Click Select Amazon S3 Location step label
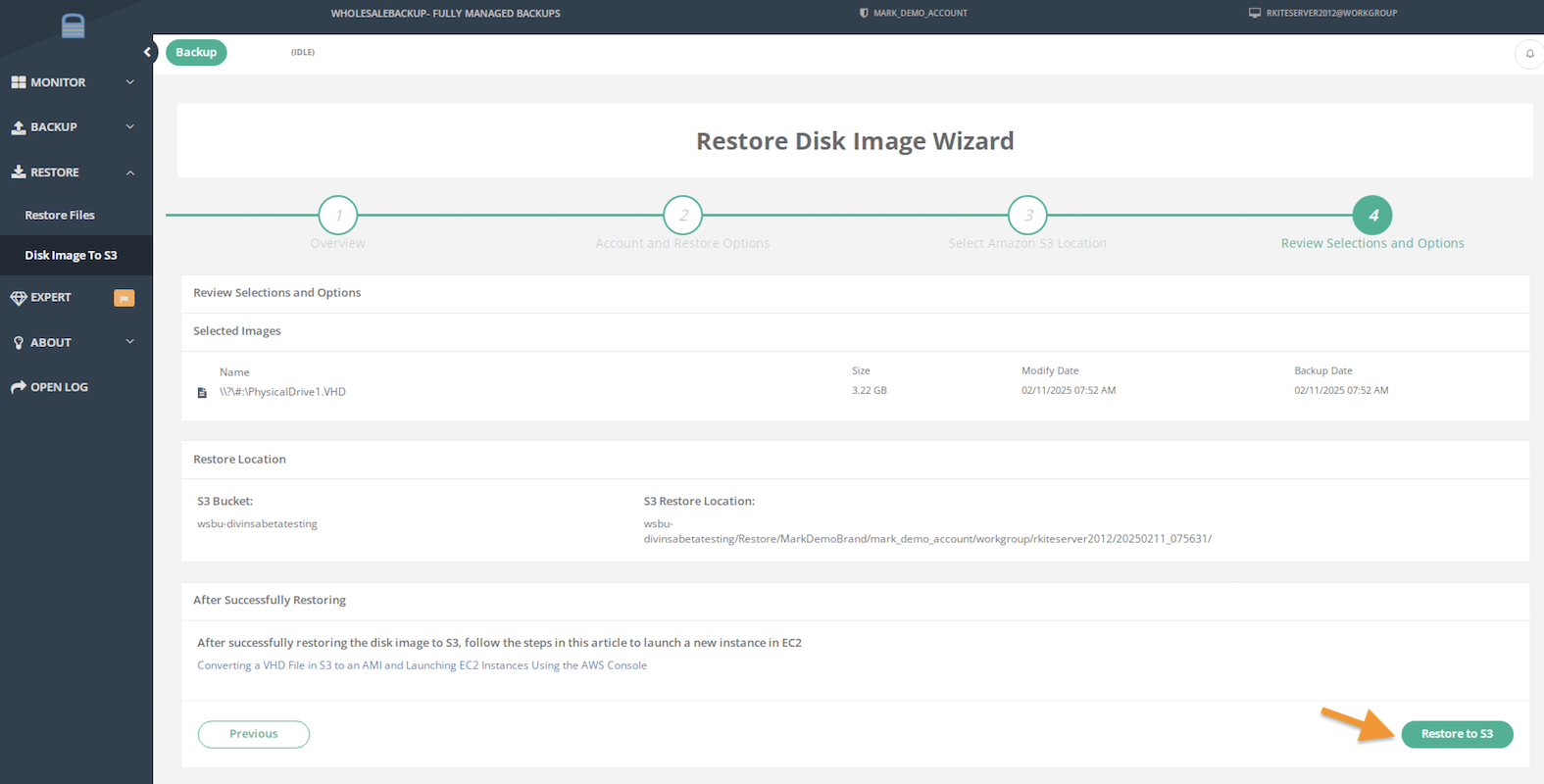 [x=1027, y=243]
